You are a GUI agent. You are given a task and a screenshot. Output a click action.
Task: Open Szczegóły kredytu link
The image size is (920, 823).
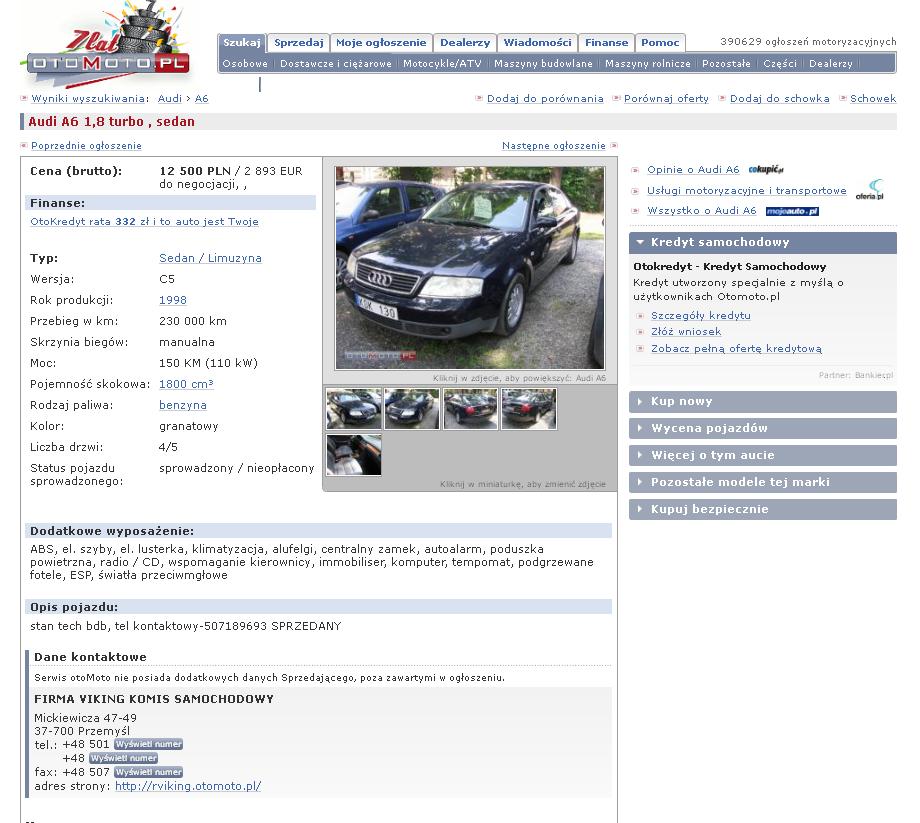[x=701, y=316]
